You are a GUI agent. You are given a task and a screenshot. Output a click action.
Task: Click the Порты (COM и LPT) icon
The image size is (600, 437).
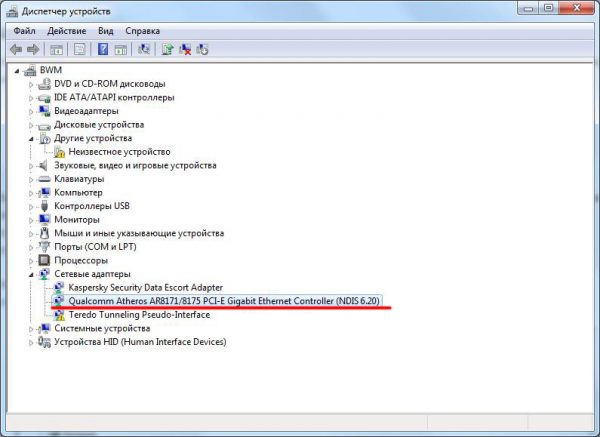[x=44, y=247]
